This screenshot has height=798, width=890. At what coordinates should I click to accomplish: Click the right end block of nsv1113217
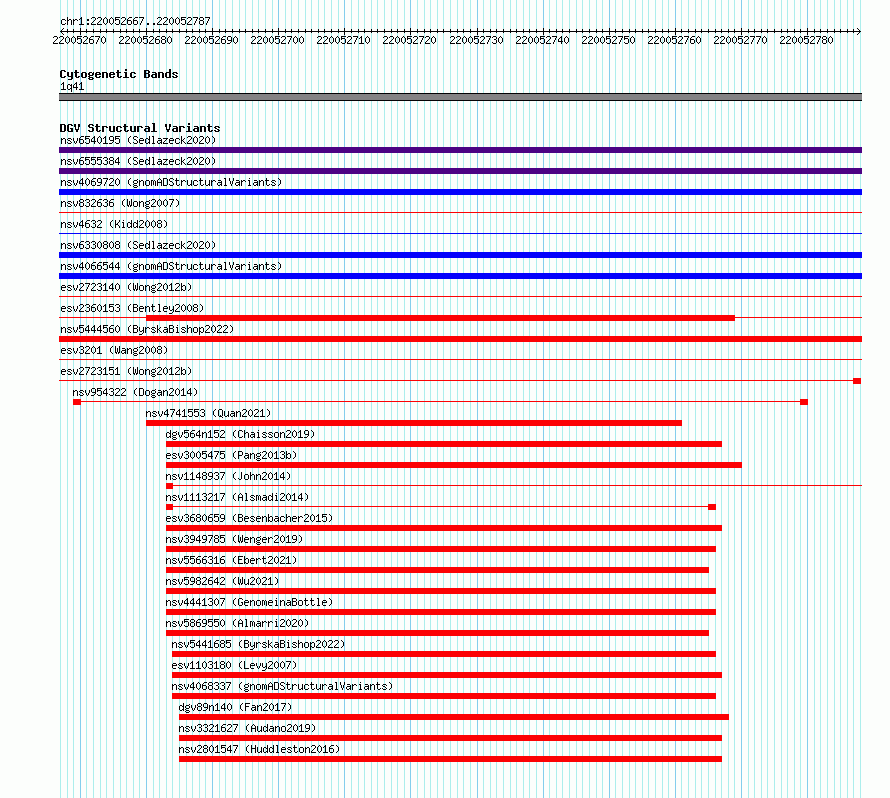[712, 507]
